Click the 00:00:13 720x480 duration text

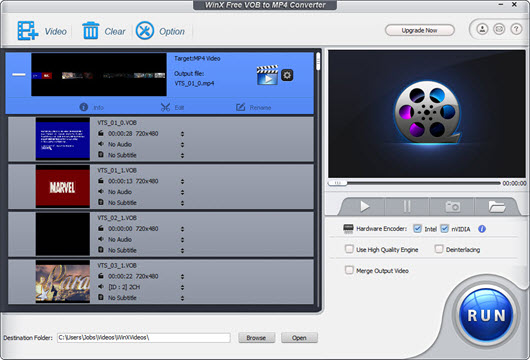click(x=133, y=181)
